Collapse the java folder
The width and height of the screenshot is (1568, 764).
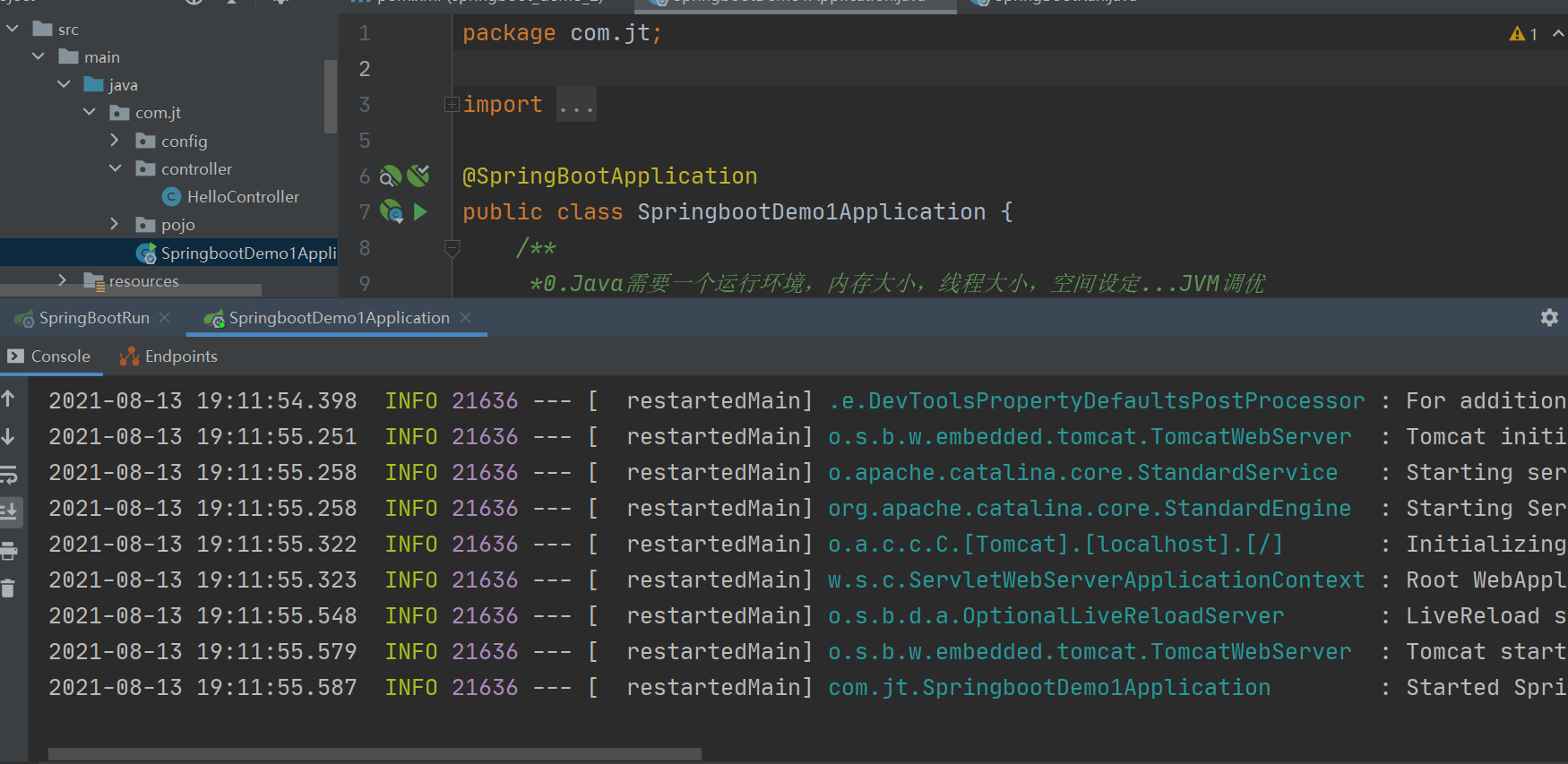pyautogui.click(x=65, y=84)
